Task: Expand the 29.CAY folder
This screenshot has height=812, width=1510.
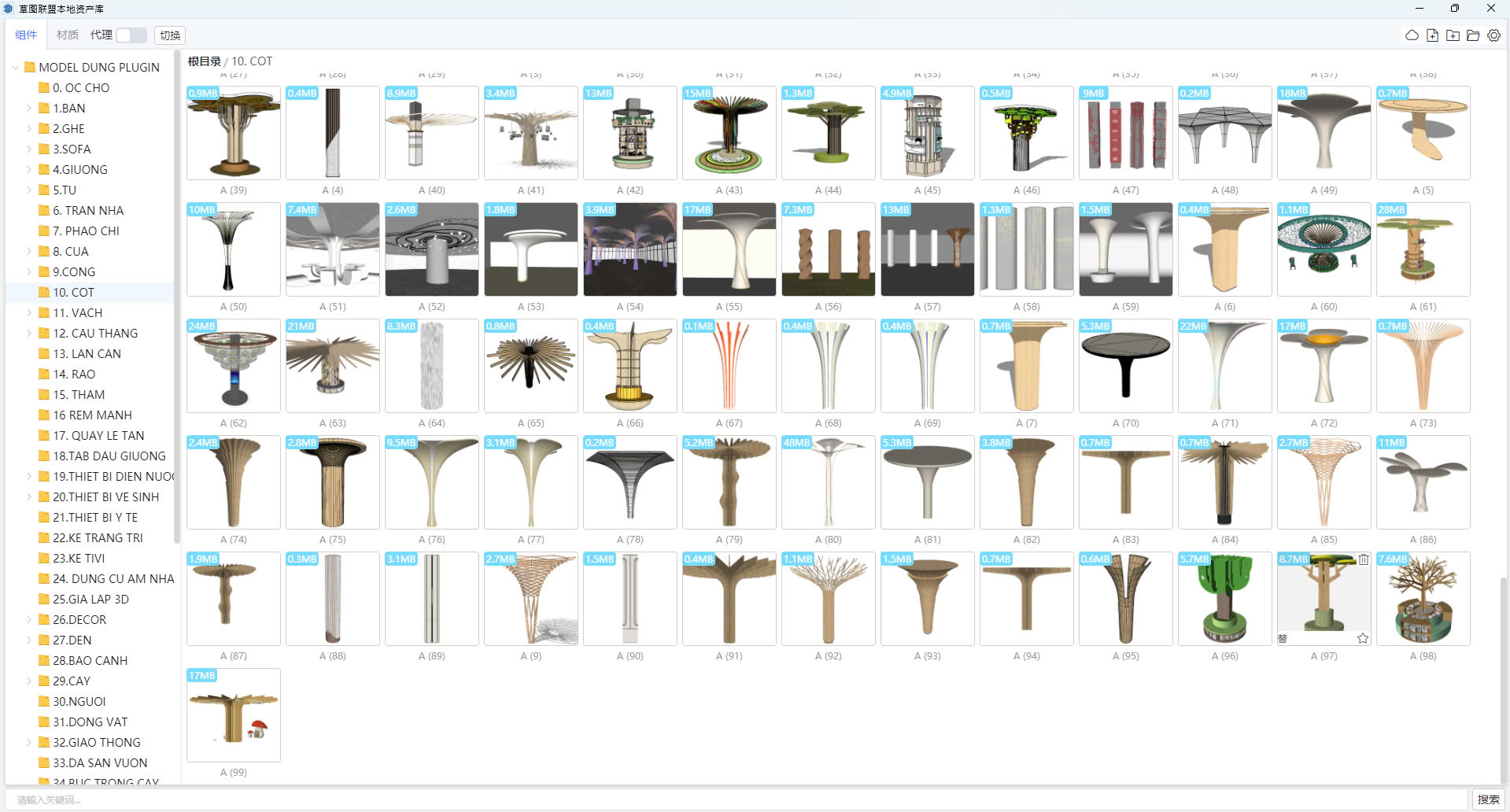Action: [29, 681]
